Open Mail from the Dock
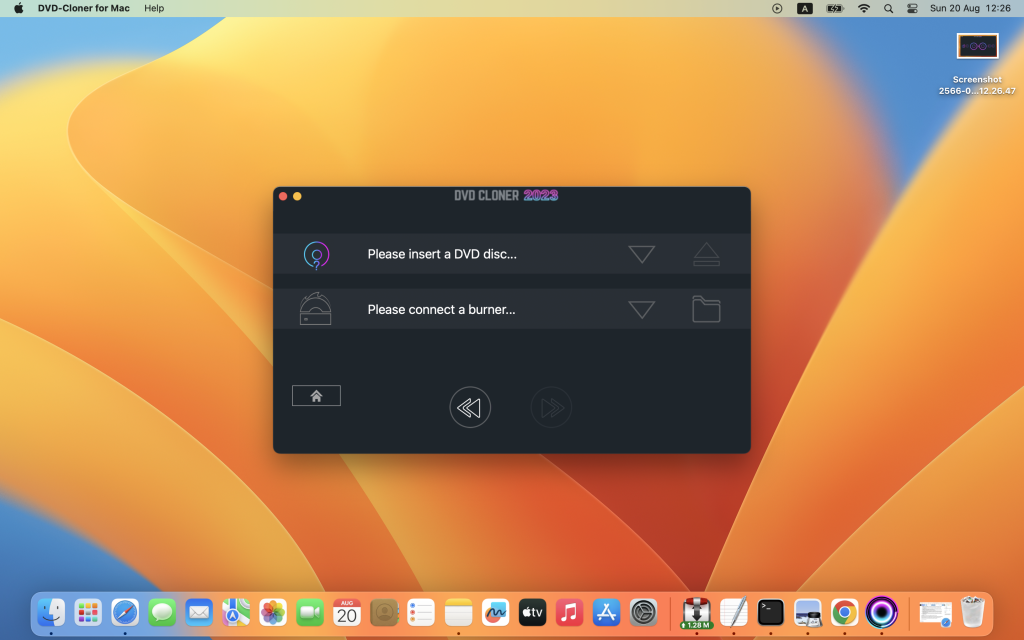1024x640 pixels. point(199,613)
